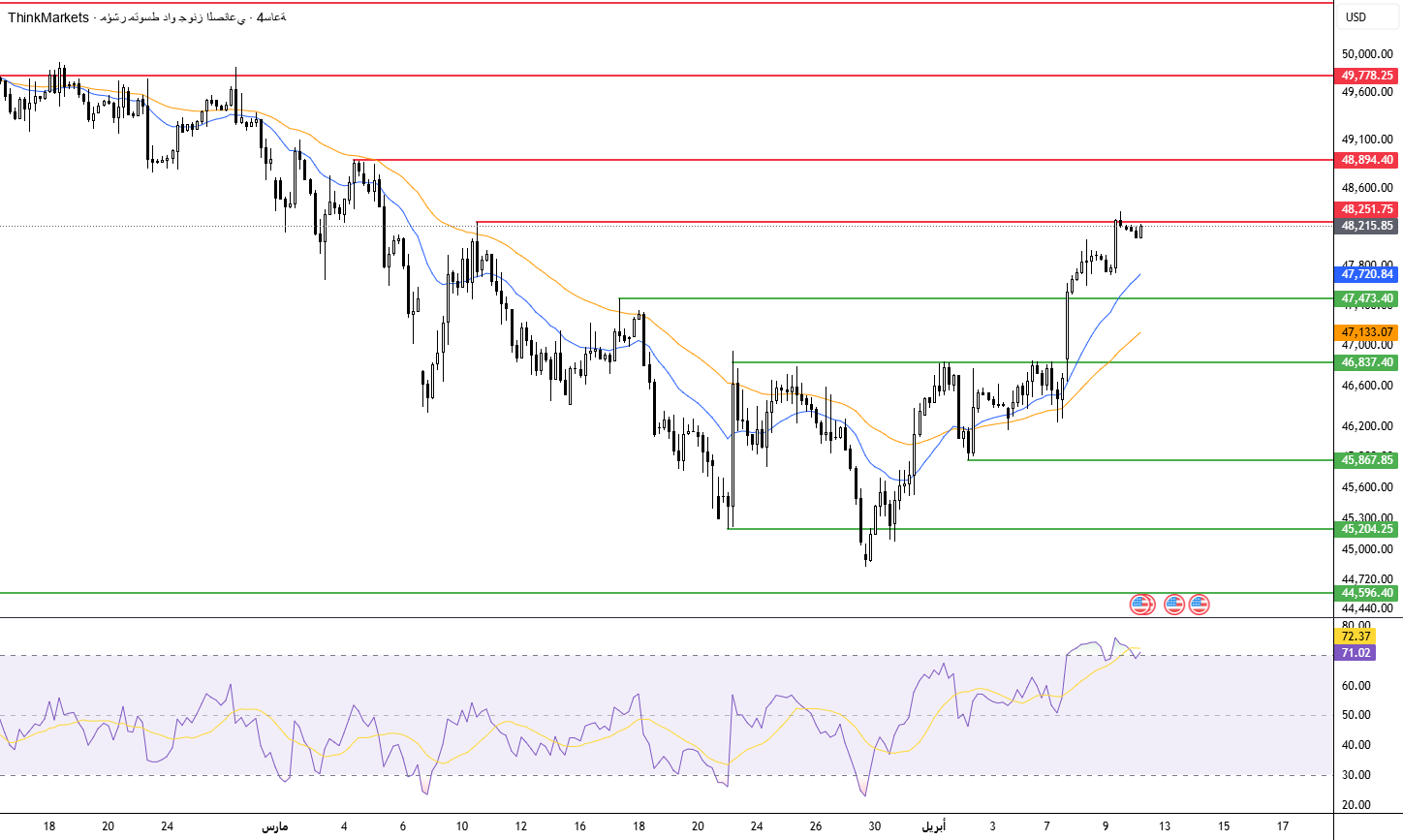The image size is (1403, 840).
Task: Select the blue moving average label 47,720.84
Action: point(1367,274)
